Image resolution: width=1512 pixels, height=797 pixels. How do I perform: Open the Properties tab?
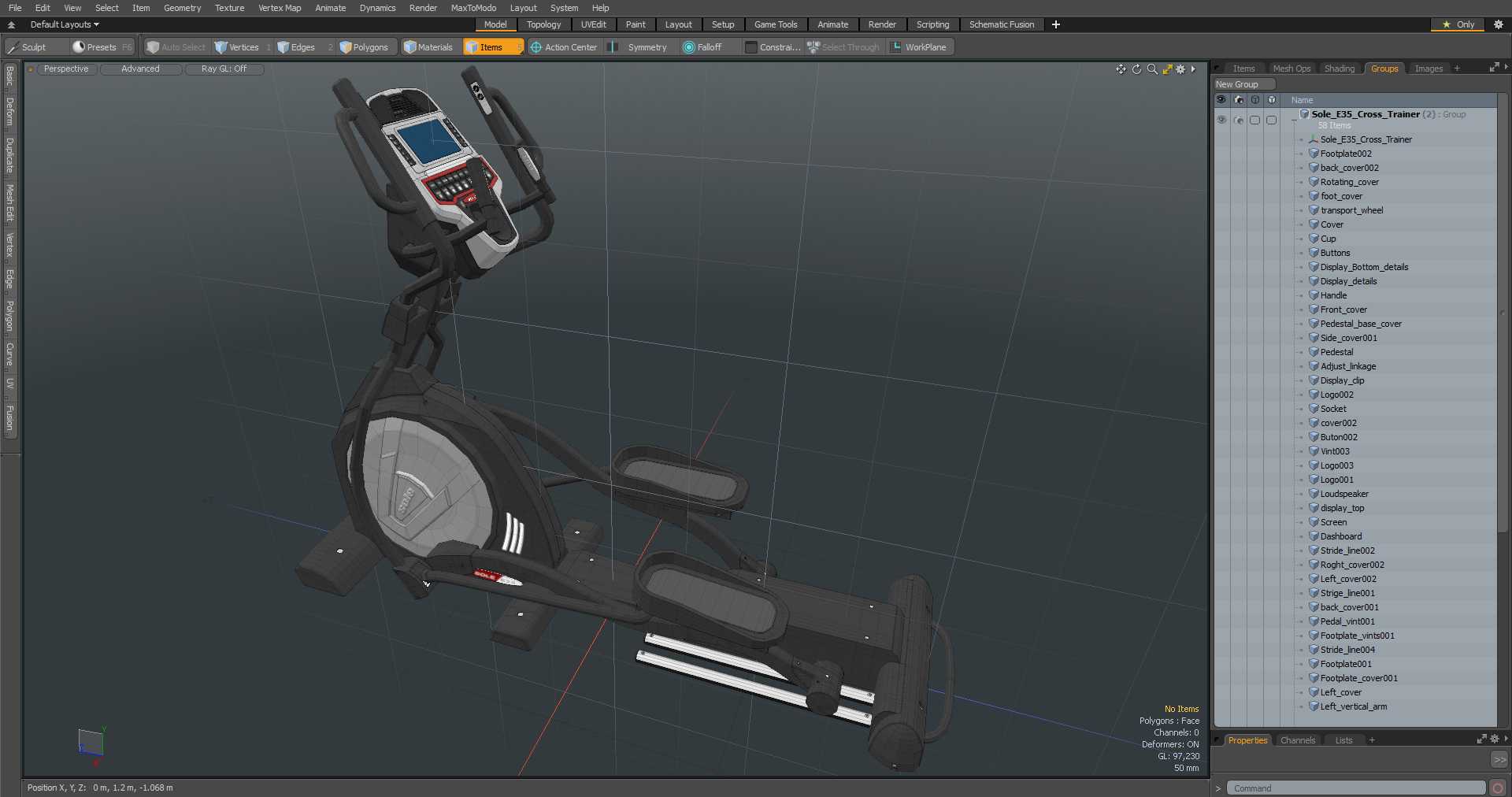pyautogui.click(x=1247, y=740)
